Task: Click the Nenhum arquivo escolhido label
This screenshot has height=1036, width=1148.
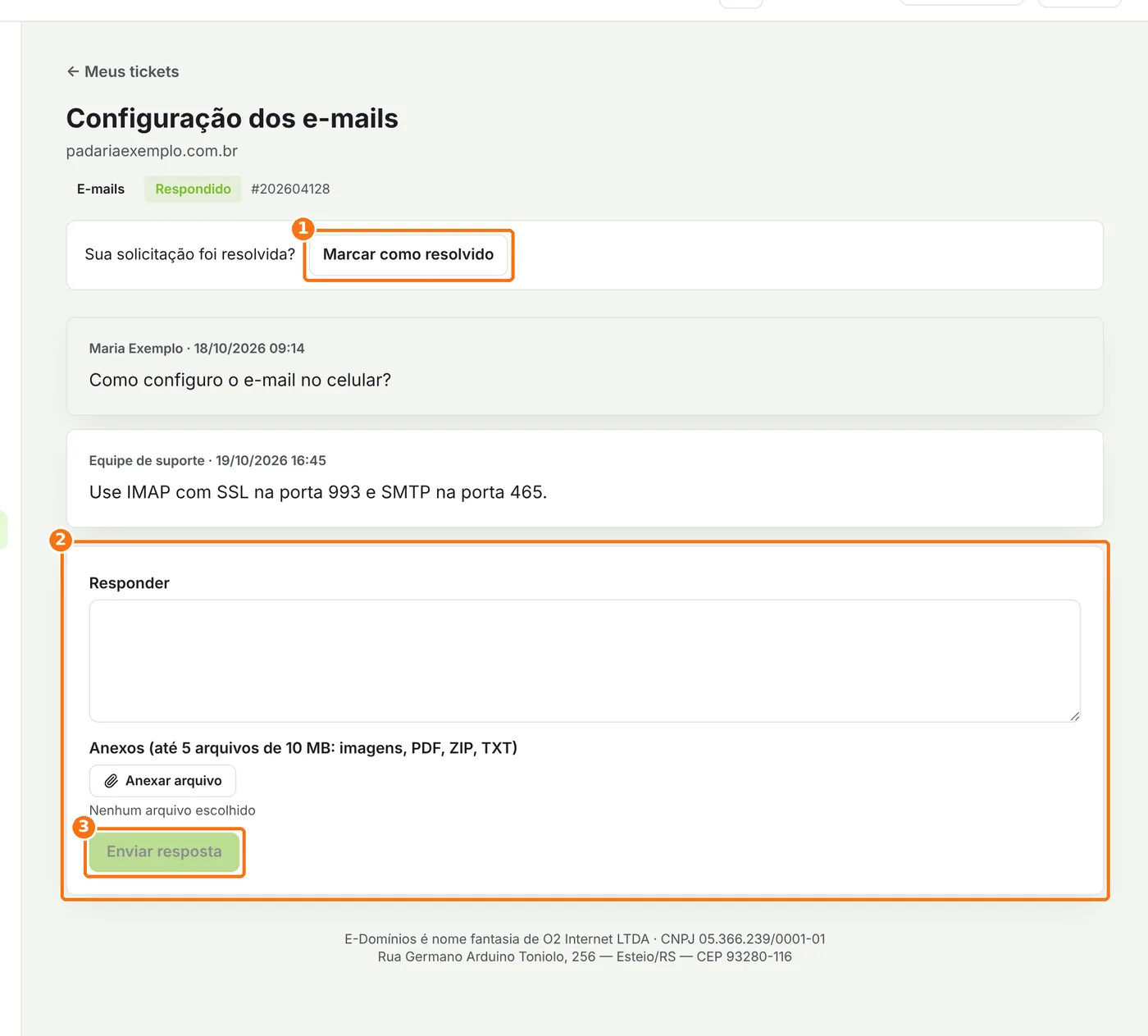Action: (x=172, y=810)
